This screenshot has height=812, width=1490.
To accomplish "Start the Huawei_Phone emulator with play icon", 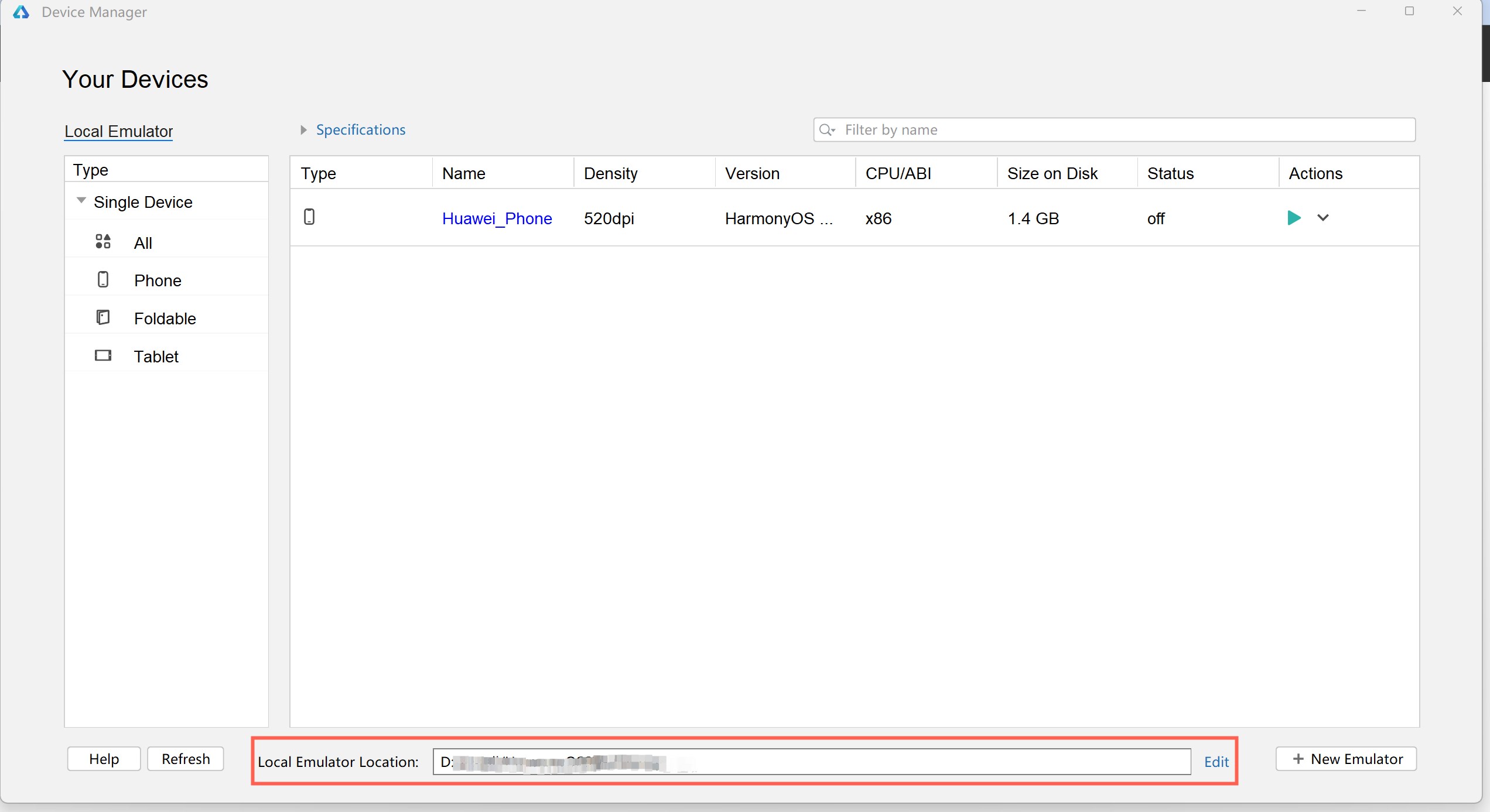I will point(1294,218).
